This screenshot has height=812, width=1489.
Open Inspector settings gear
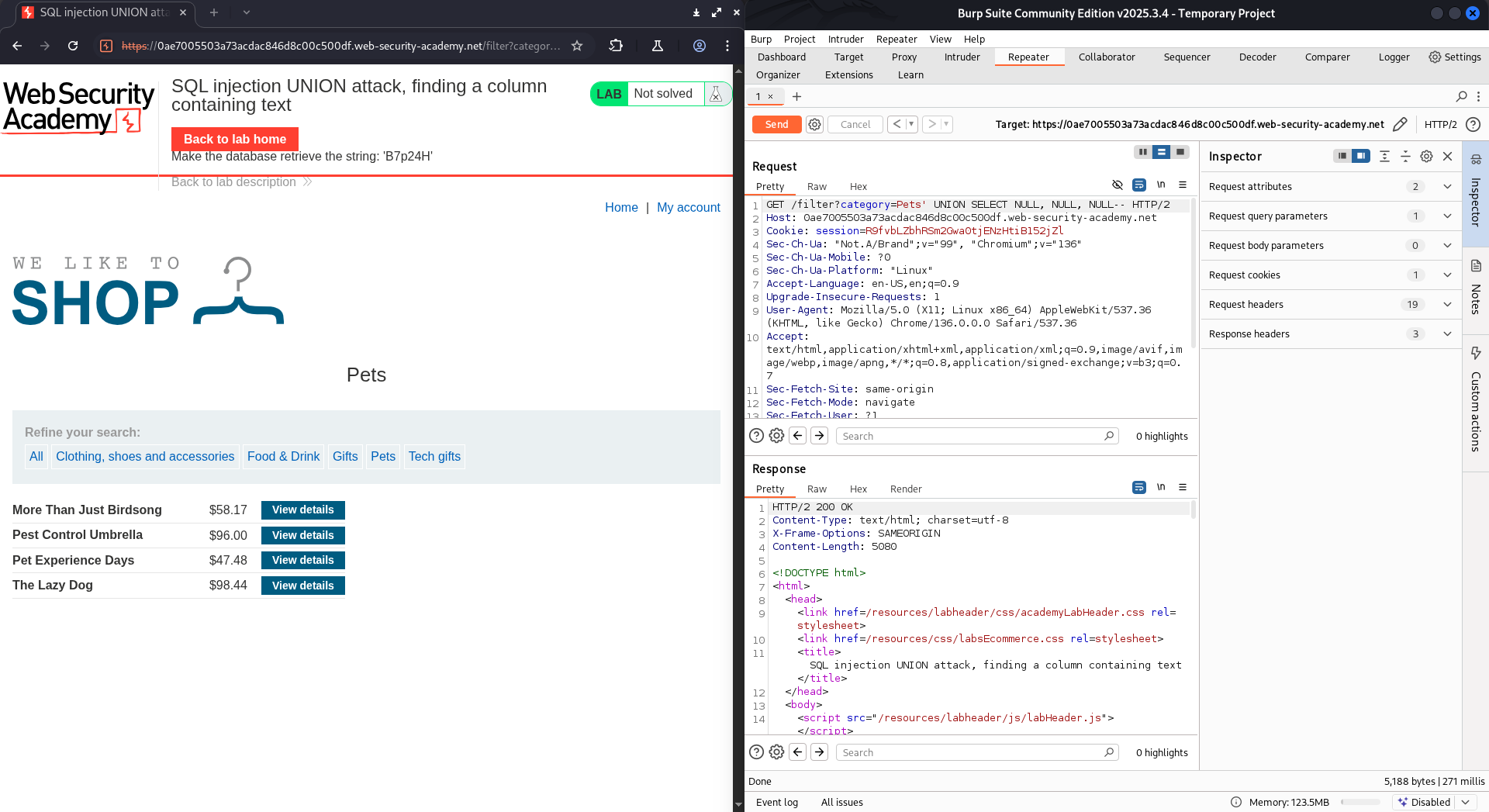click(1426, 156)
